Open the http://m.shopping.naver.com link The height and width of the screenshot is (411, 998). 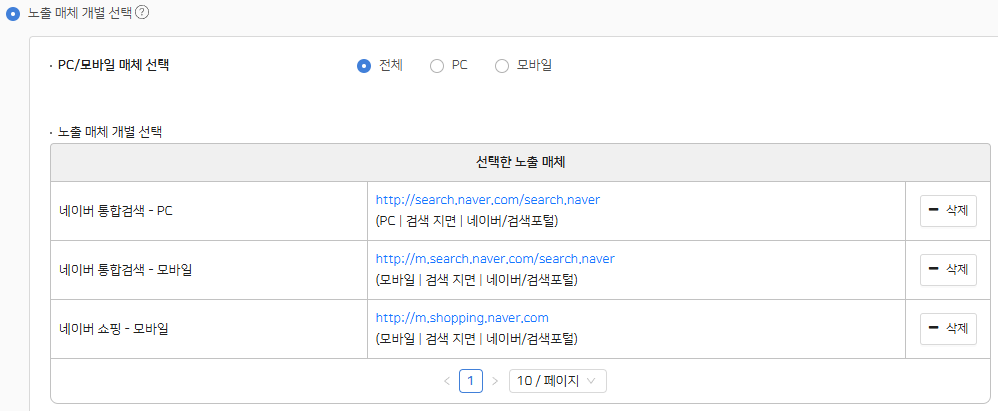462,318
